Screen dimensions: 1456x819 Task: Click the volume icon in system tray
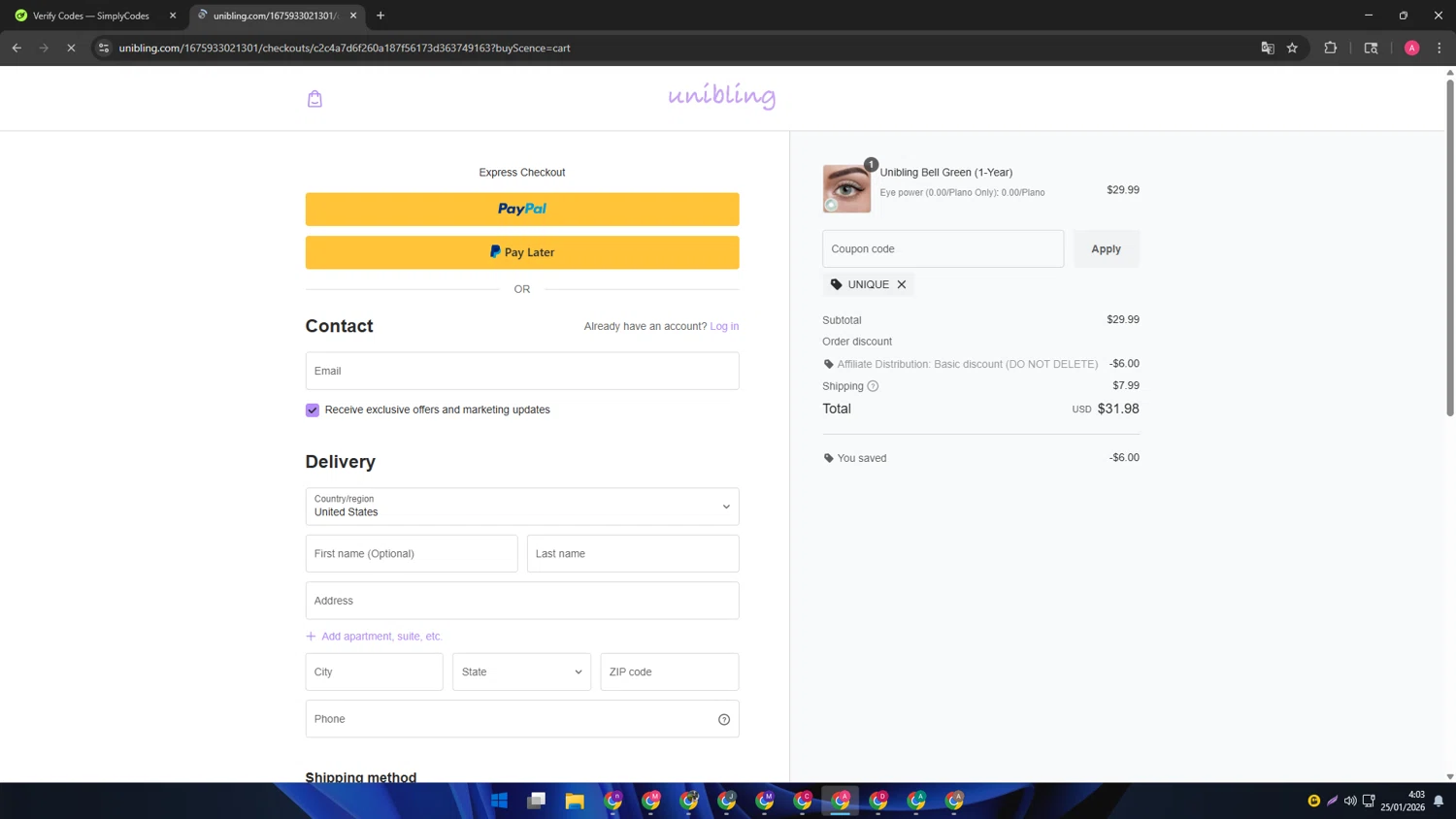pyautogui.click(x=1350, y=801)
